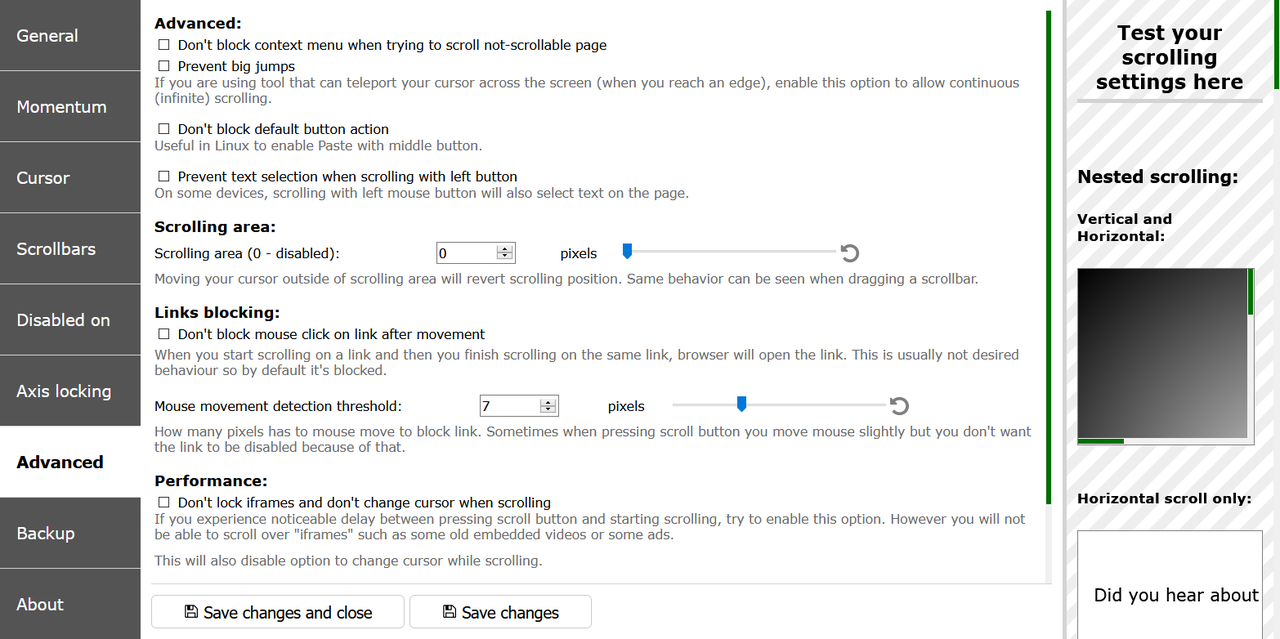Click the Save changes button
This screenshot has height=639, width=1280.
pos(500,612)
